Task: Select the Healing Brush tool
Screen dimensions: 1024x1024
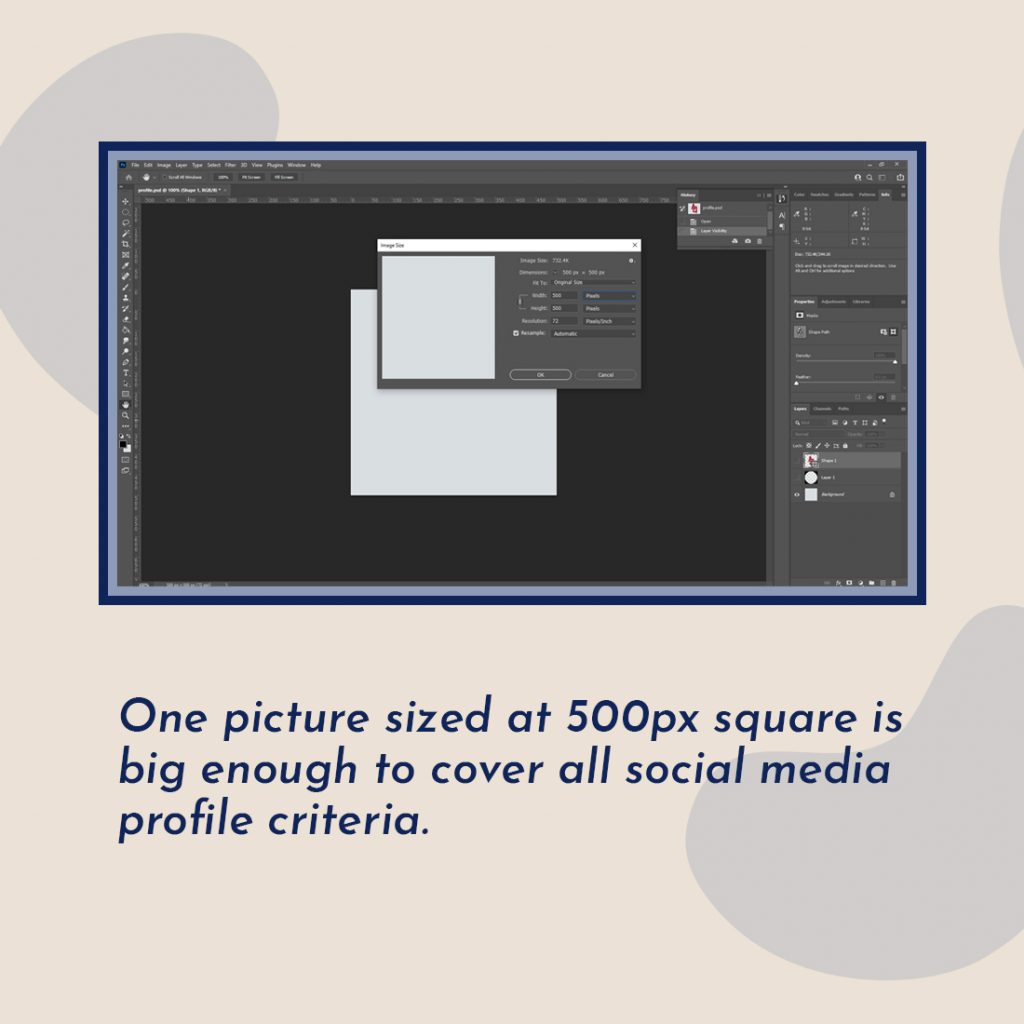Action: 125,276
